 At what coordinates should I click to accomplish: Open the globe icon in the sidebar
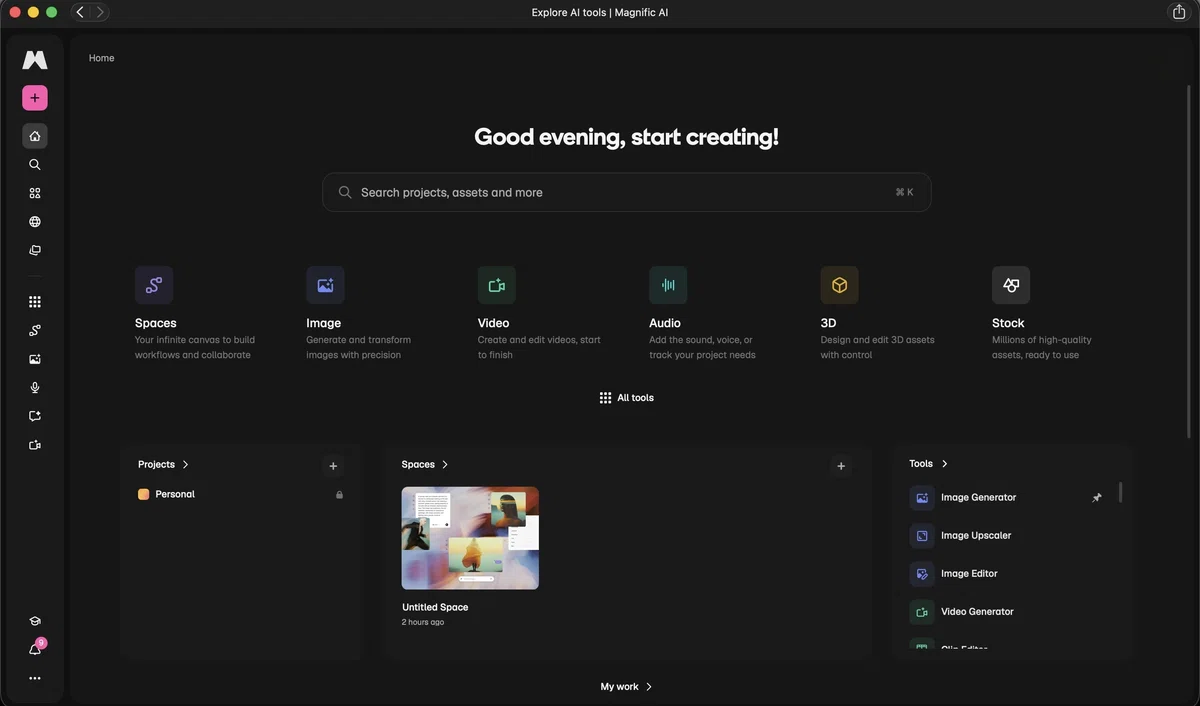click(x=35, y=222)
